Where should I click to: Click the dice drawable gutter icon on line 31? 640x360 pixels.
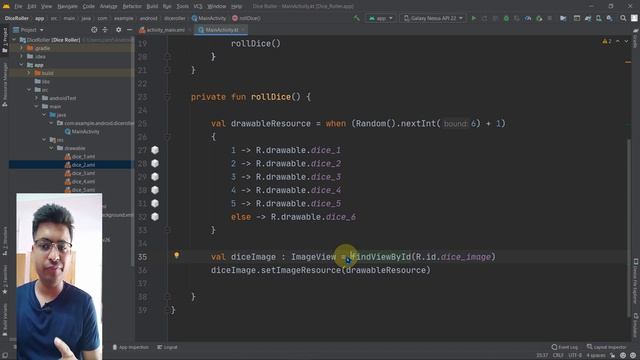155,203
